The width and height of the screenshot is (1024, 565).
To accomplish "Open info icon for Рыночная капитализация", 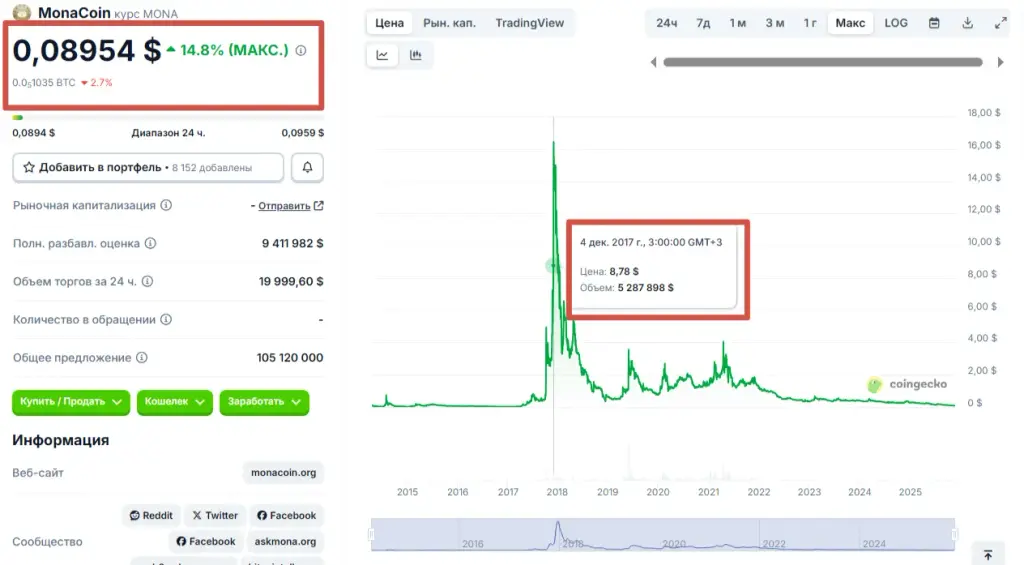I will pos(167,205).
